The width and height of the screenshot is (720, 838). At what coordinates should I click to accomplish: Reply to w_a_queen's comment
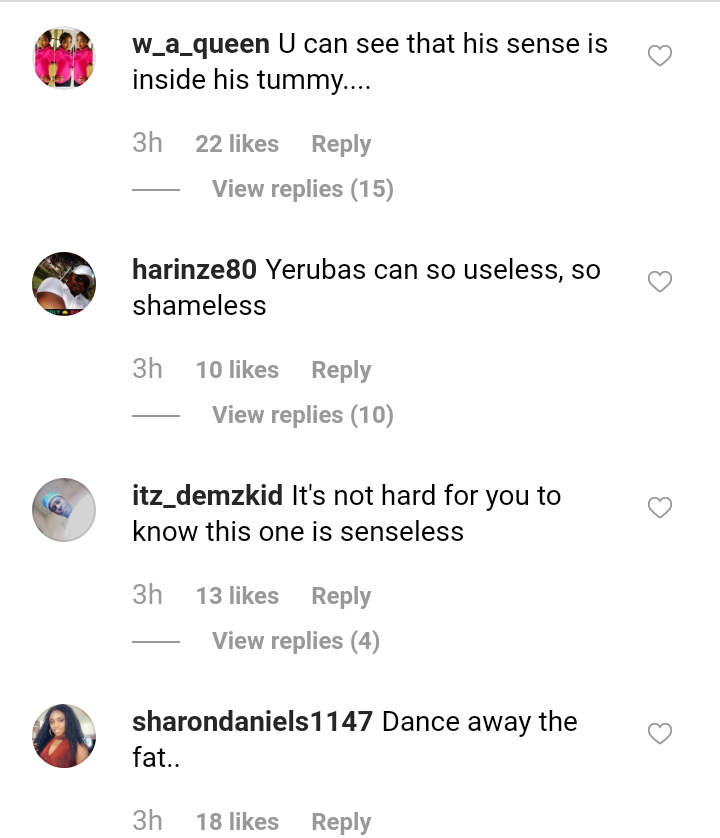point(341,144)
